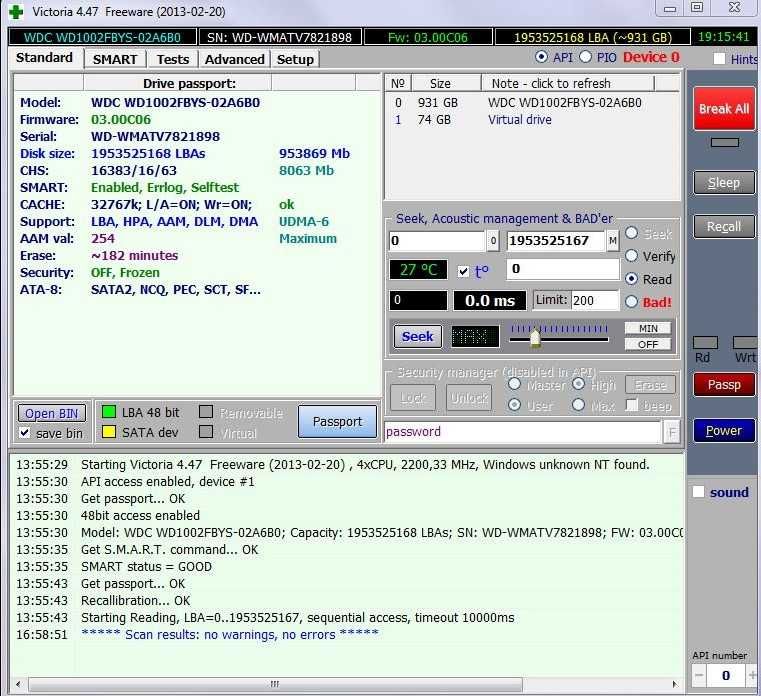761x696 pixels.
Task: Click the gray Virtual indicator square
Action: 206,431
